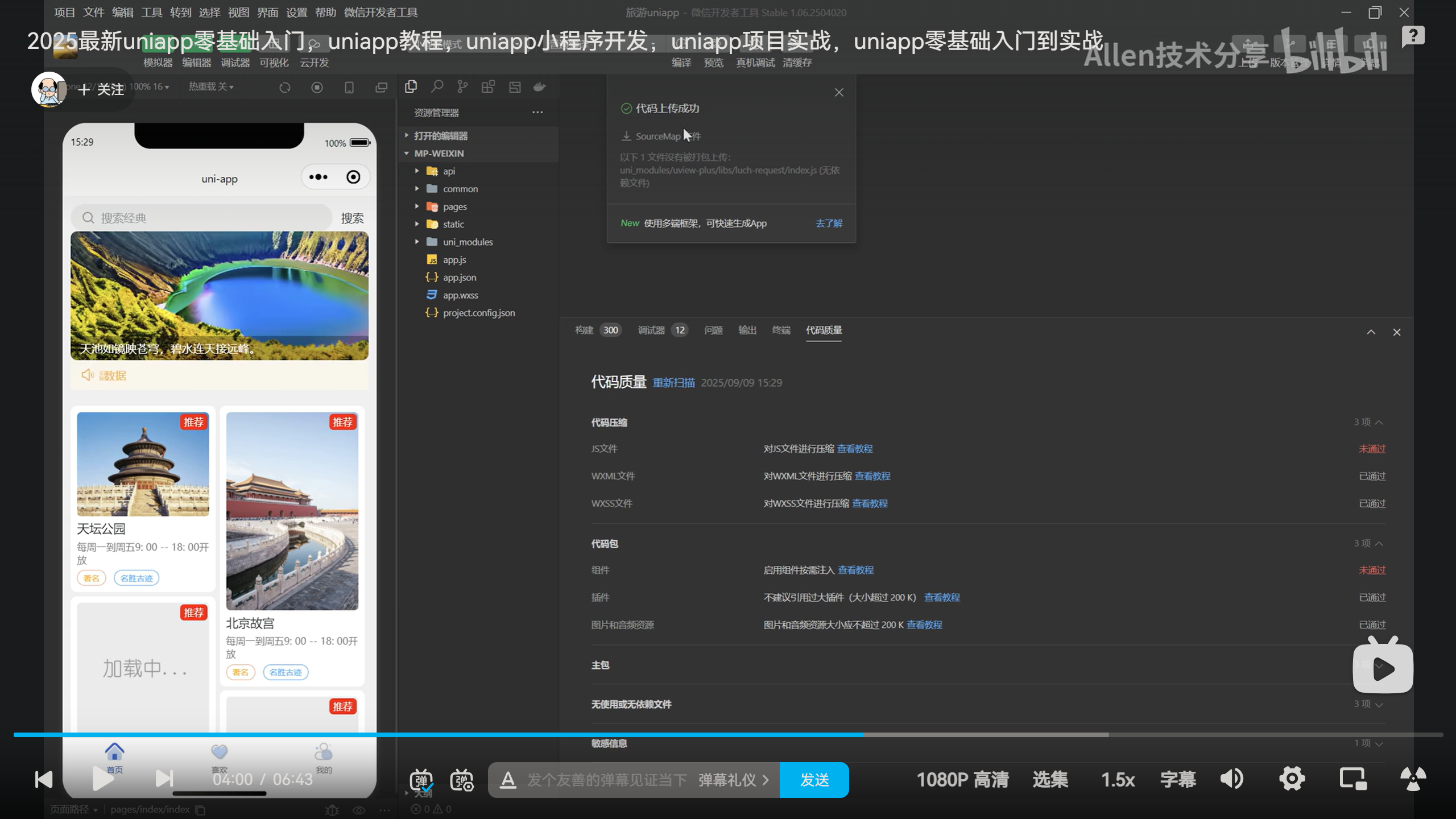The height and width of the screenshot is (819, 1456).
Task: Switch to the 调试器 tab
Action: point(651,330)
